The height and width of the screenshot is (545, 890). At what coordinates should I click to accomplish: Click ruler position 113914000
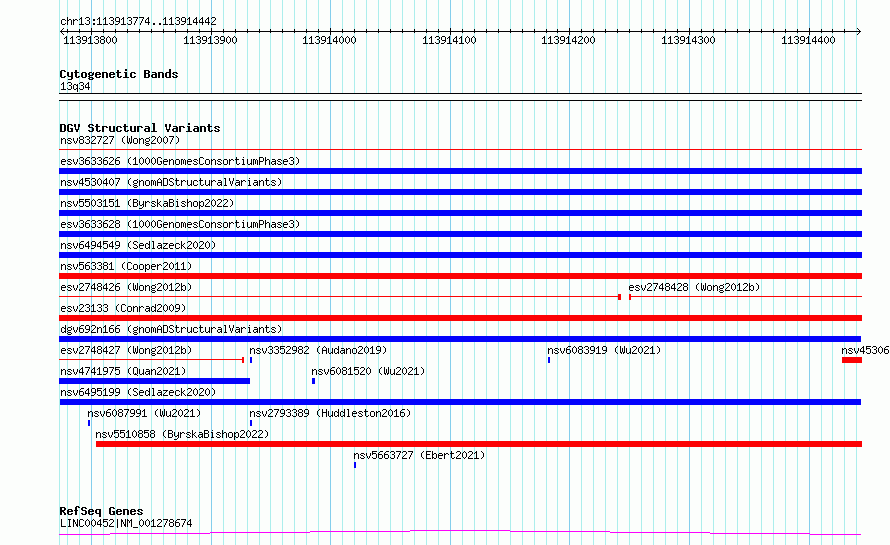click(x=329, y=40)
